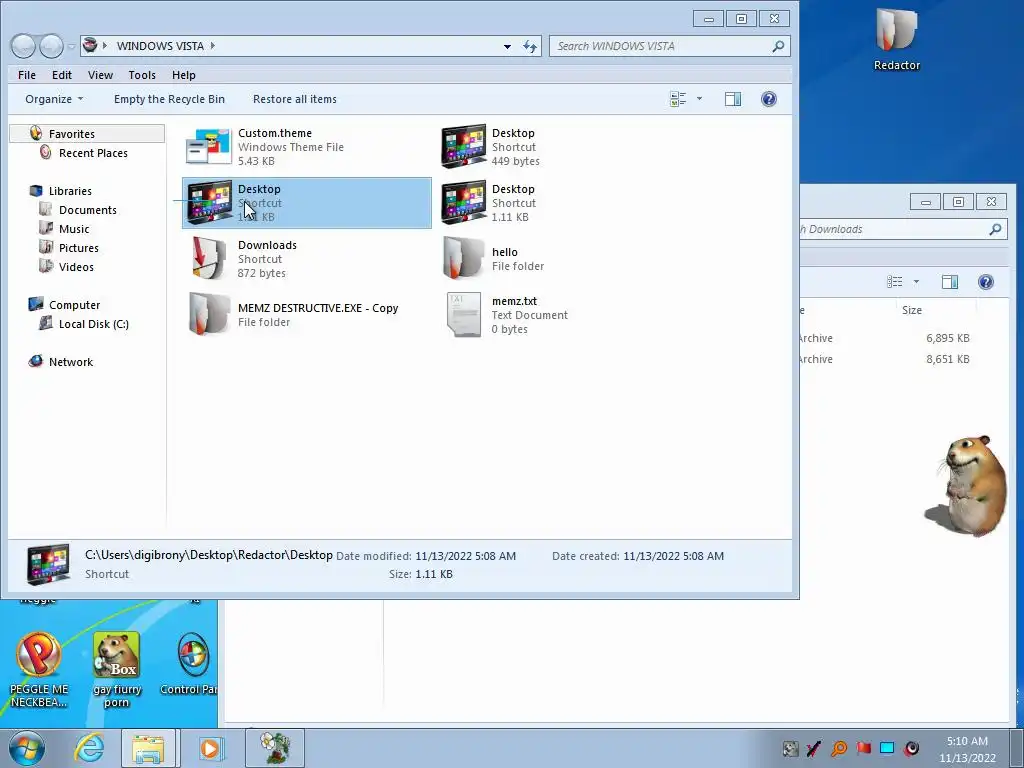
Task: Select the MEMZ DESTRUCTIVE.EXE - Copy folder
Action: (307, 315)
